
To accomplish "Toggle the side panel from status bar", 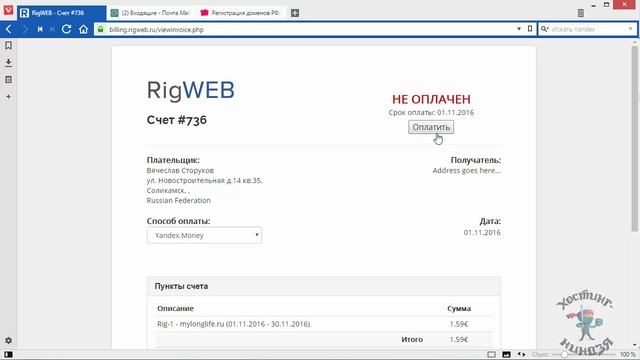I will [x=8, y=354].
